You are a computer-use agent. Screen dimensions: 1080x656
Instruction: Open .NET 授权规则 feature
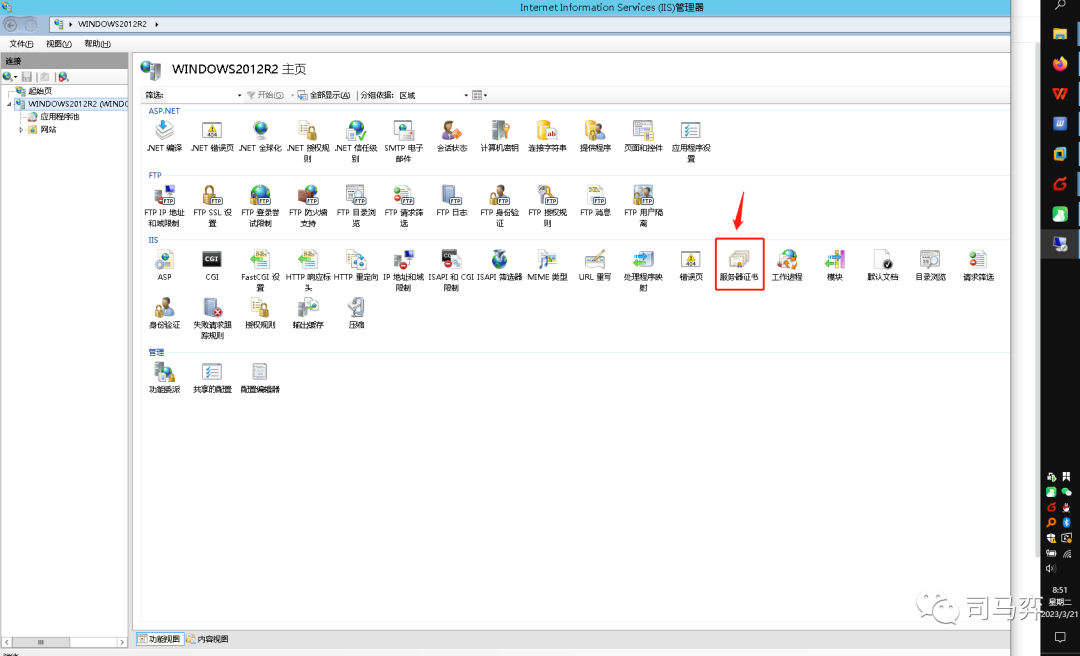[x=308, y=141]
